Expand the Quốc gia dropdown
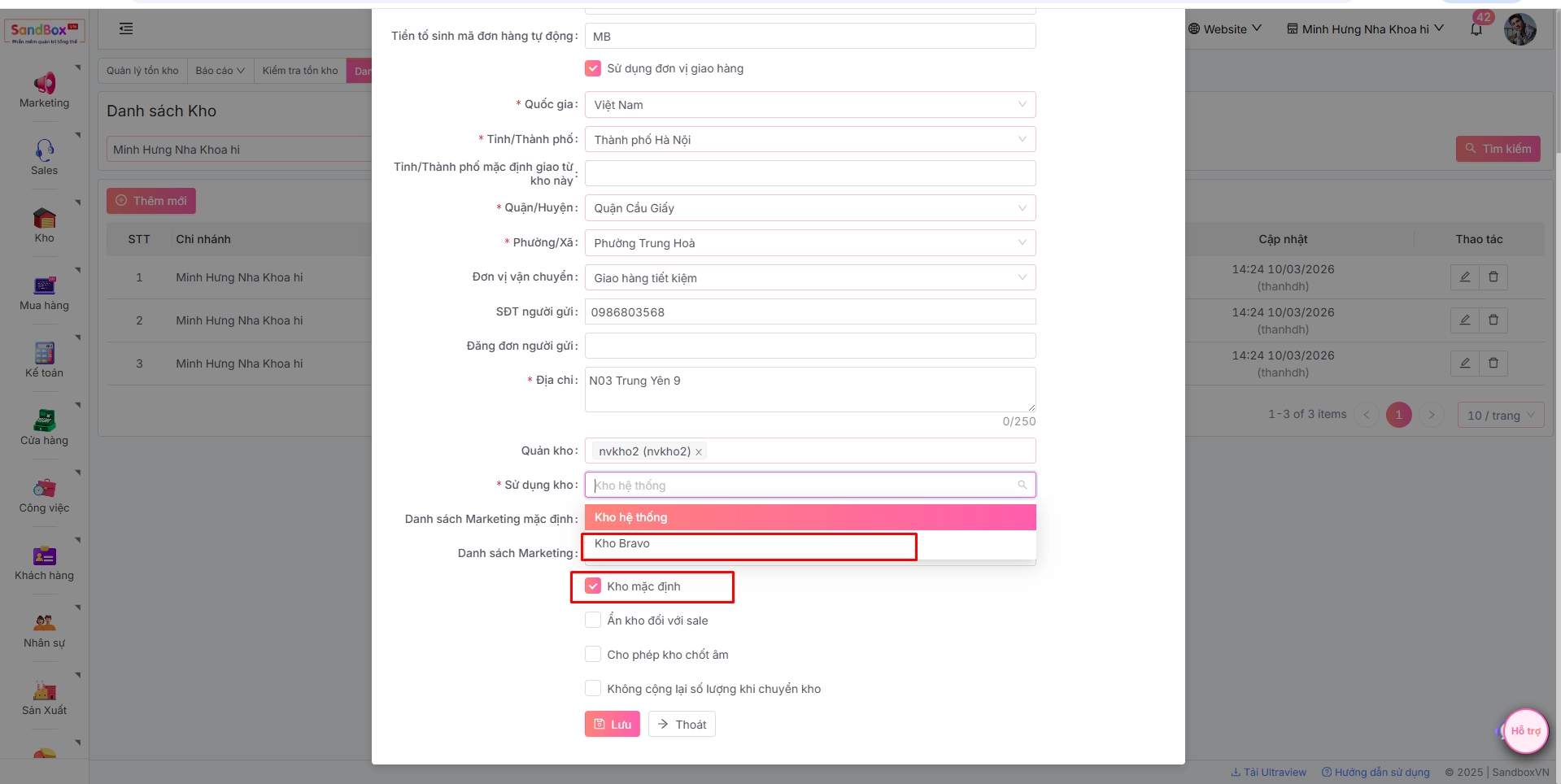Viewport: 1561px width, 784px height. [809, 105]
